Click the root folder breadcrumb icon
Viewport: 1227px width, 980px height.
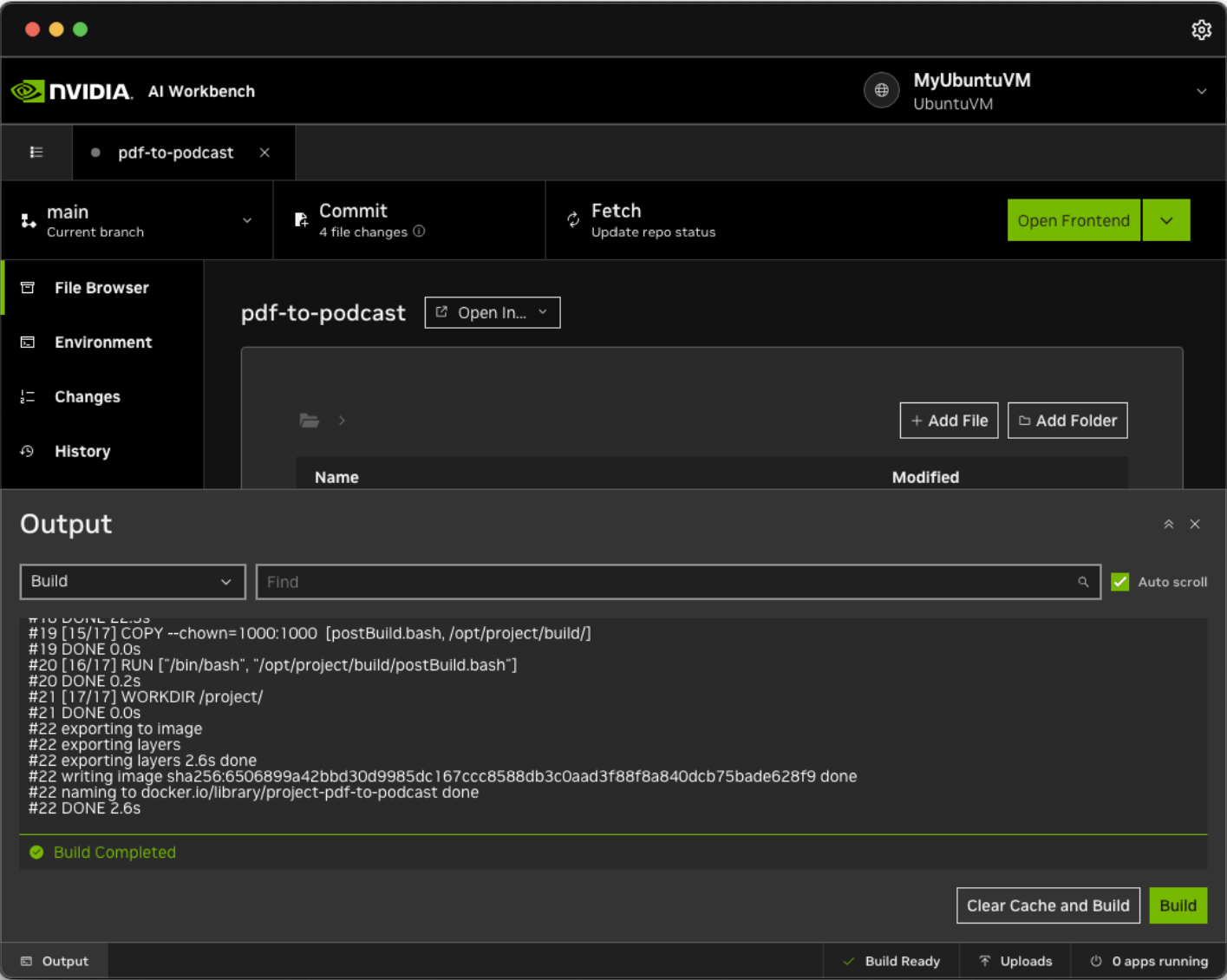pyautogui.click(x=310, y=421)
